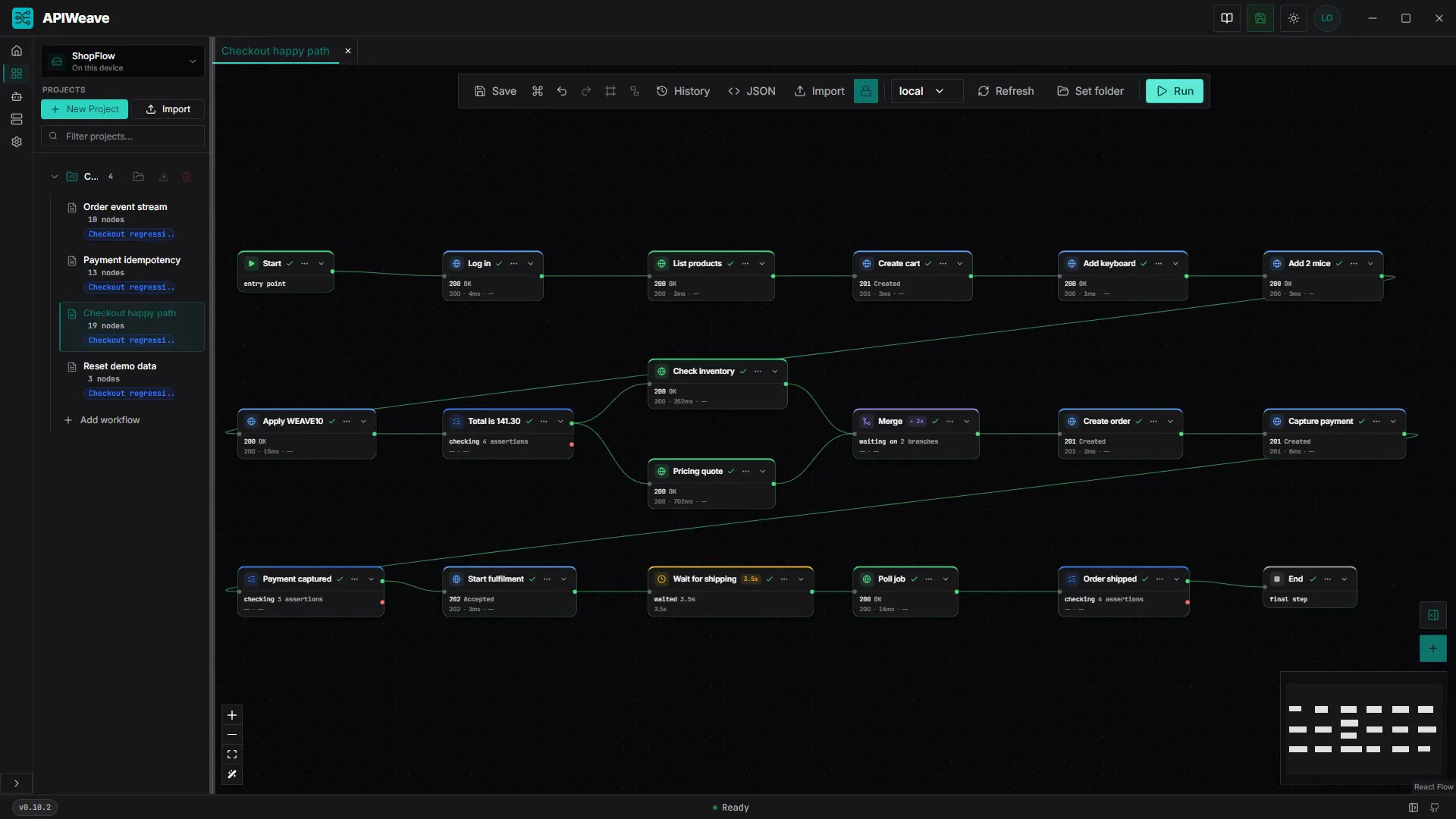Open the Create cart node more menu
The width and height of the screenshot is (1456, 819).
click(943, 264)
